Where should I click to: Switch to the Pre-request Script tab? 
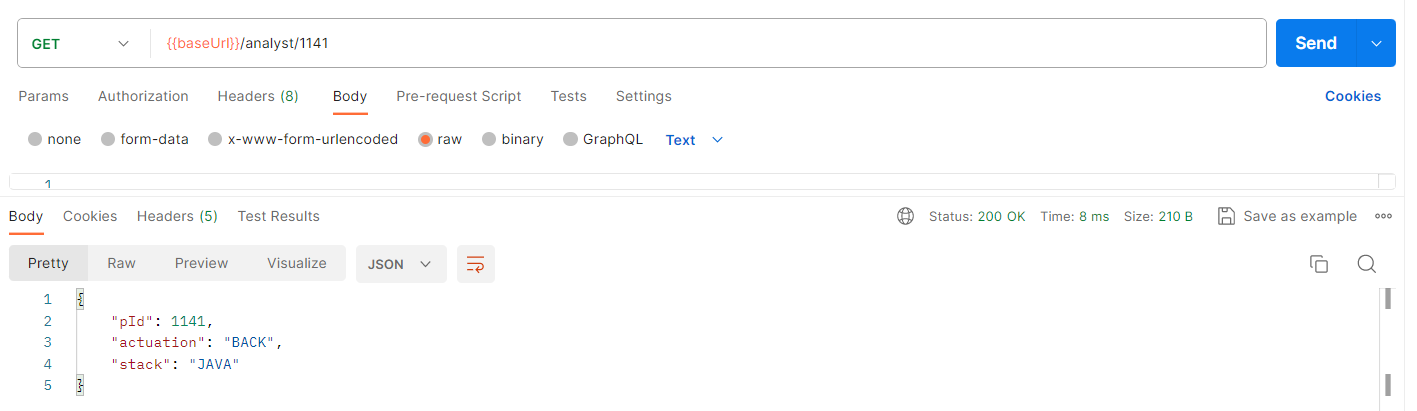(459, 96)
